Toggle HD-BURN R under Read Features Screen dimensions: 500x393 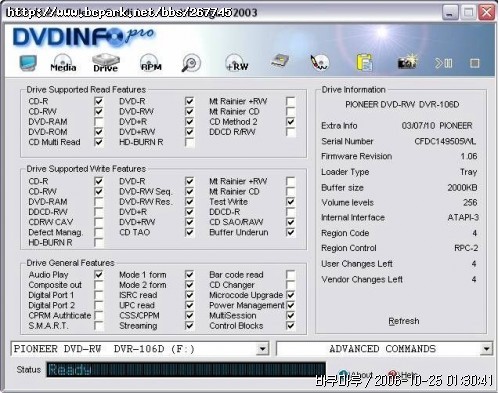[189, 142]
